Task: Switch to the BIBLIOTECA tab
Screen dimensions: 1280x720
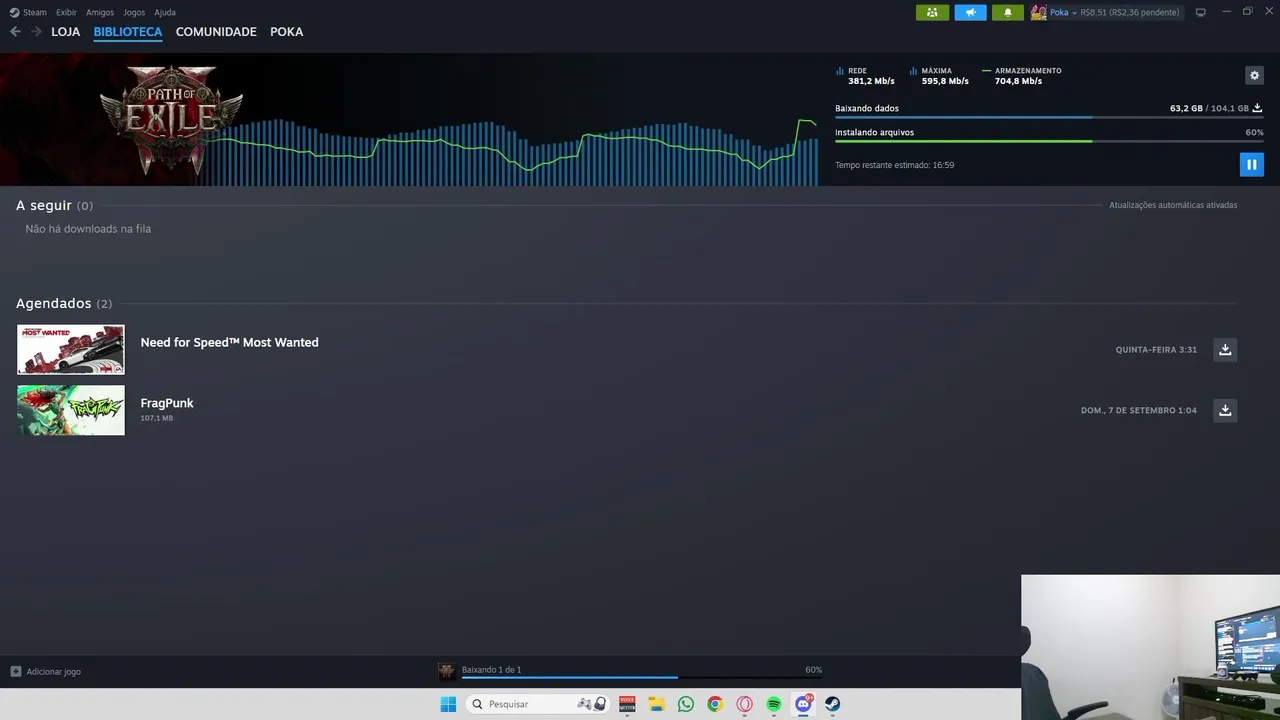Action: [x=128, y=32]
